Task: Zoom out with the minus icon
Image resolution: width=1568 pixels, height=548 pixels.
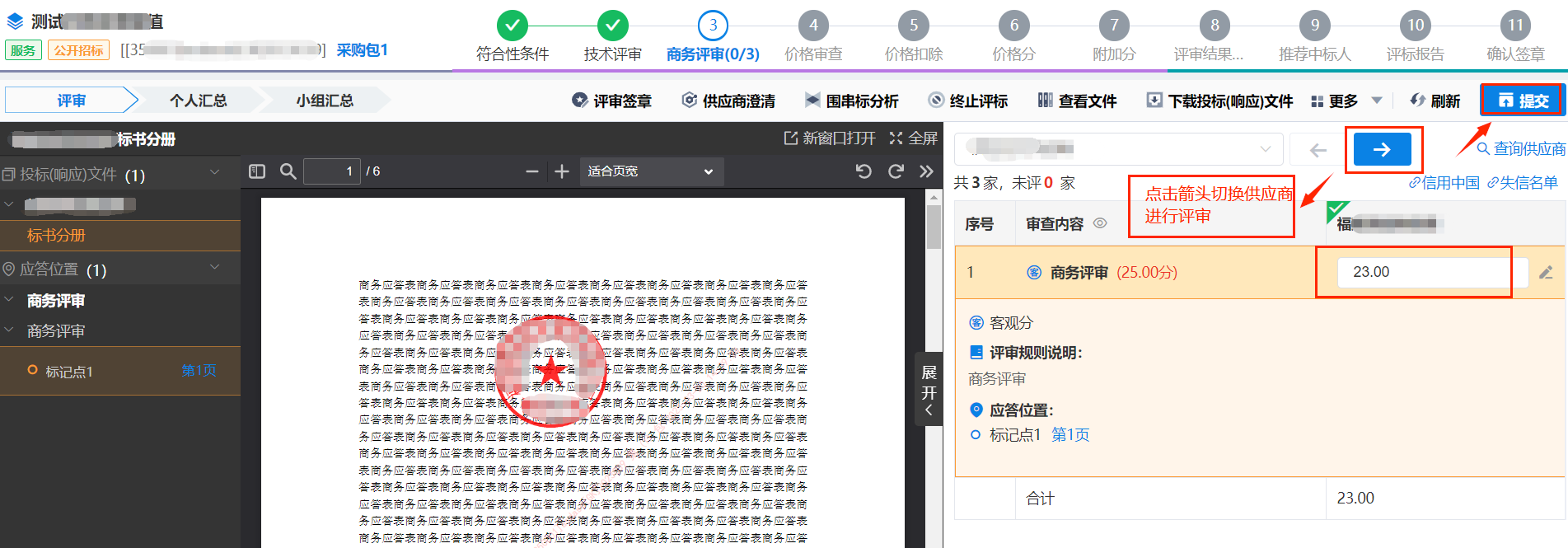Action: tap(532, 171)
